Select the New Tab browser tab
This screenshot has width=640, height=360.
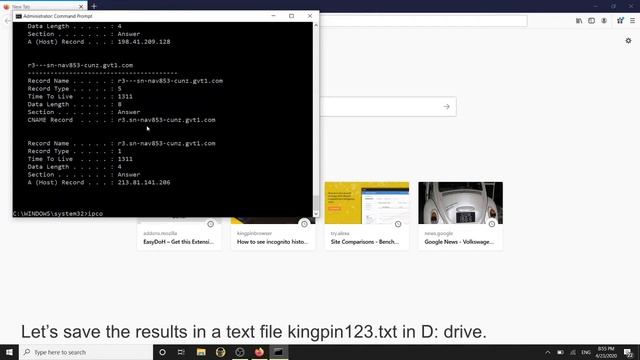(x=44, y=7)
